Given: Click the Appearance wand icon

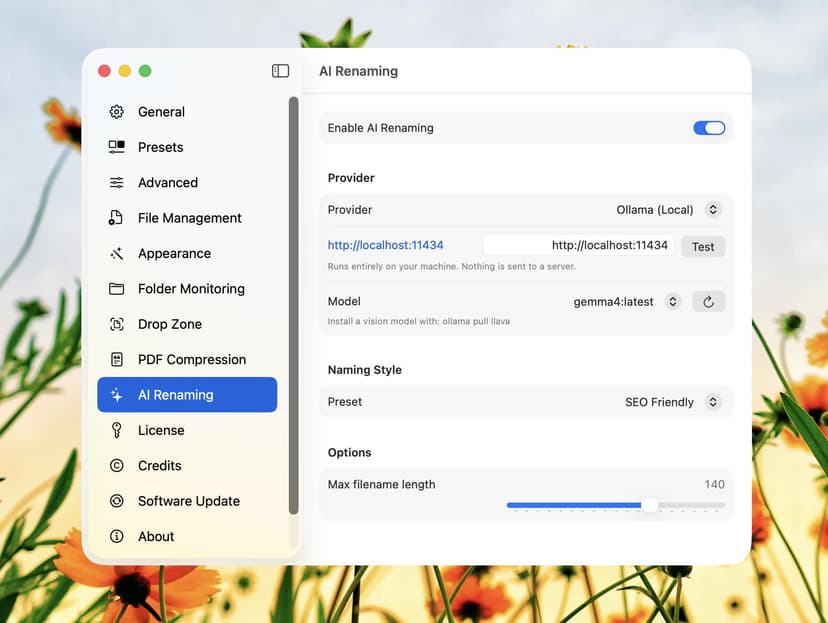Looking at the screenshot, I should coord(117,253).
